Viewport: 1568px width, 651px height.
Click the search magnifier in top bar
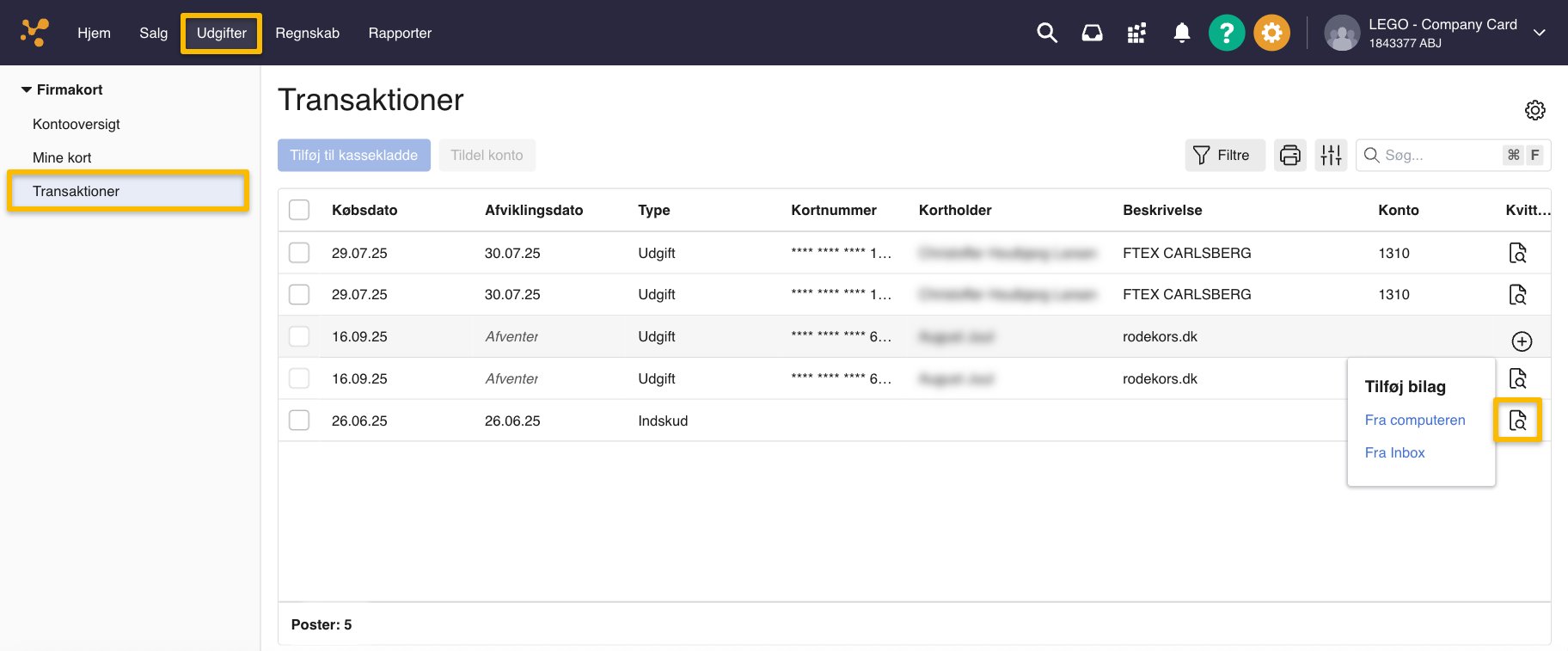[1046, 33]
